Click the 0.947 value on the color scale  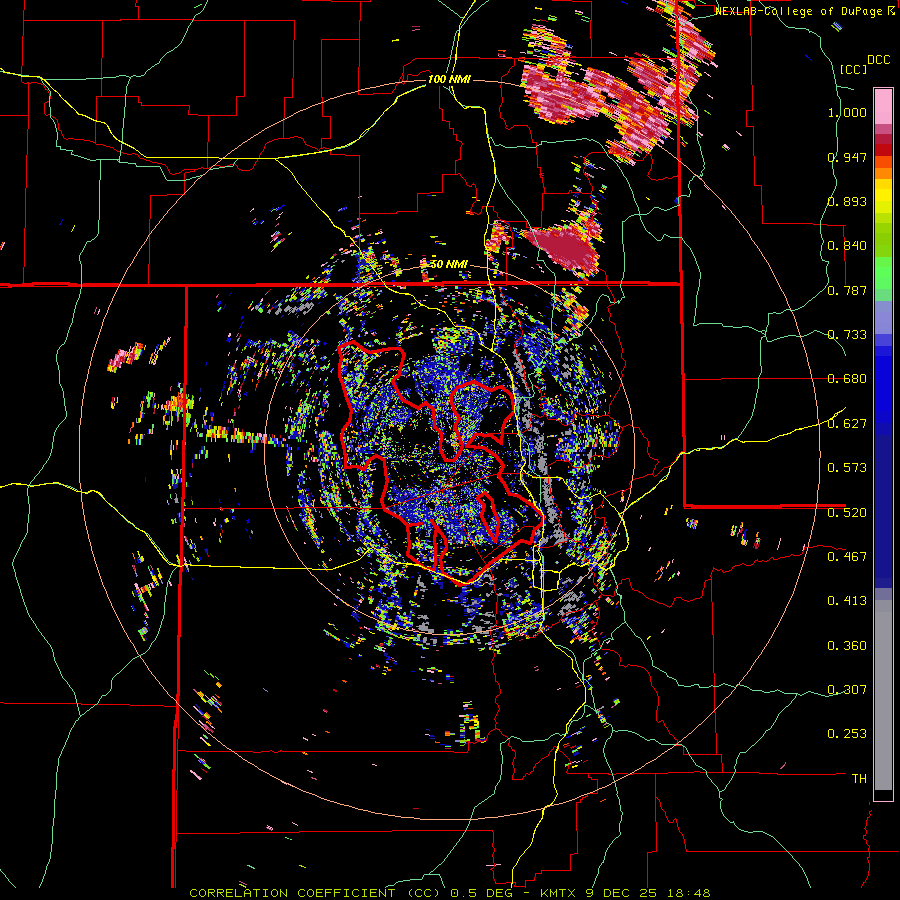(847, 157)
